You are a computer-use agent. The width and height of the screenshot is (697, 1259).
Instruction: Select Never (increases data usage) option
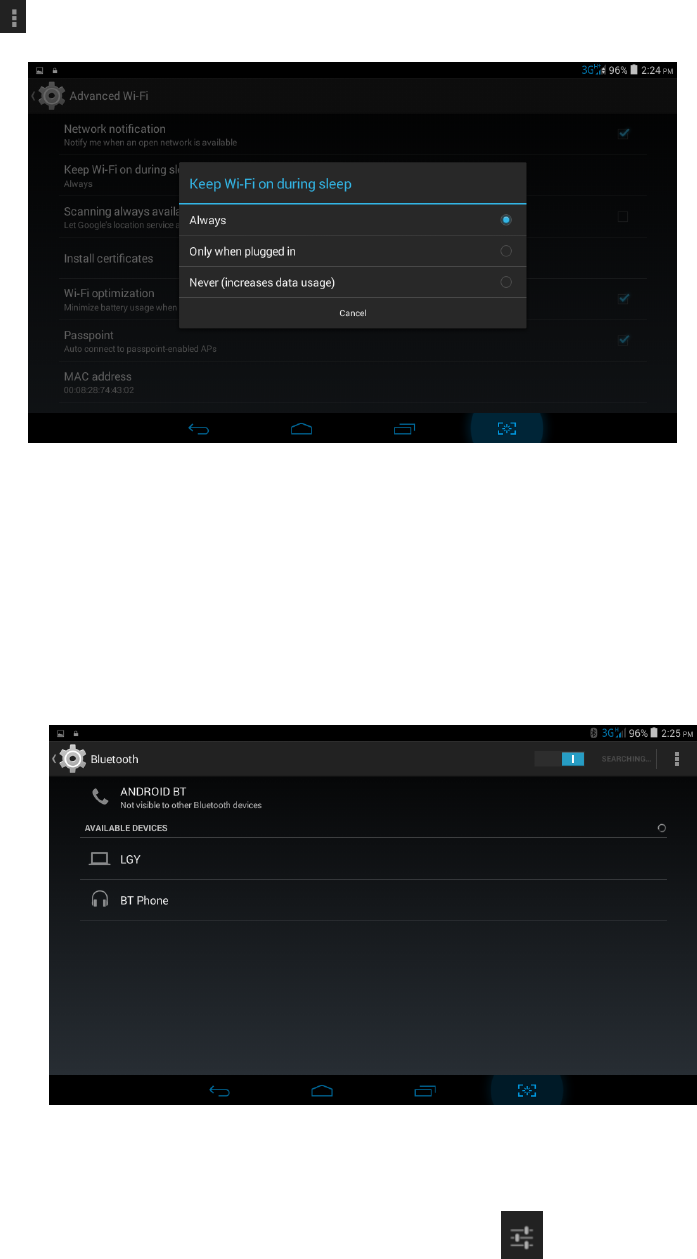point(352,282)
